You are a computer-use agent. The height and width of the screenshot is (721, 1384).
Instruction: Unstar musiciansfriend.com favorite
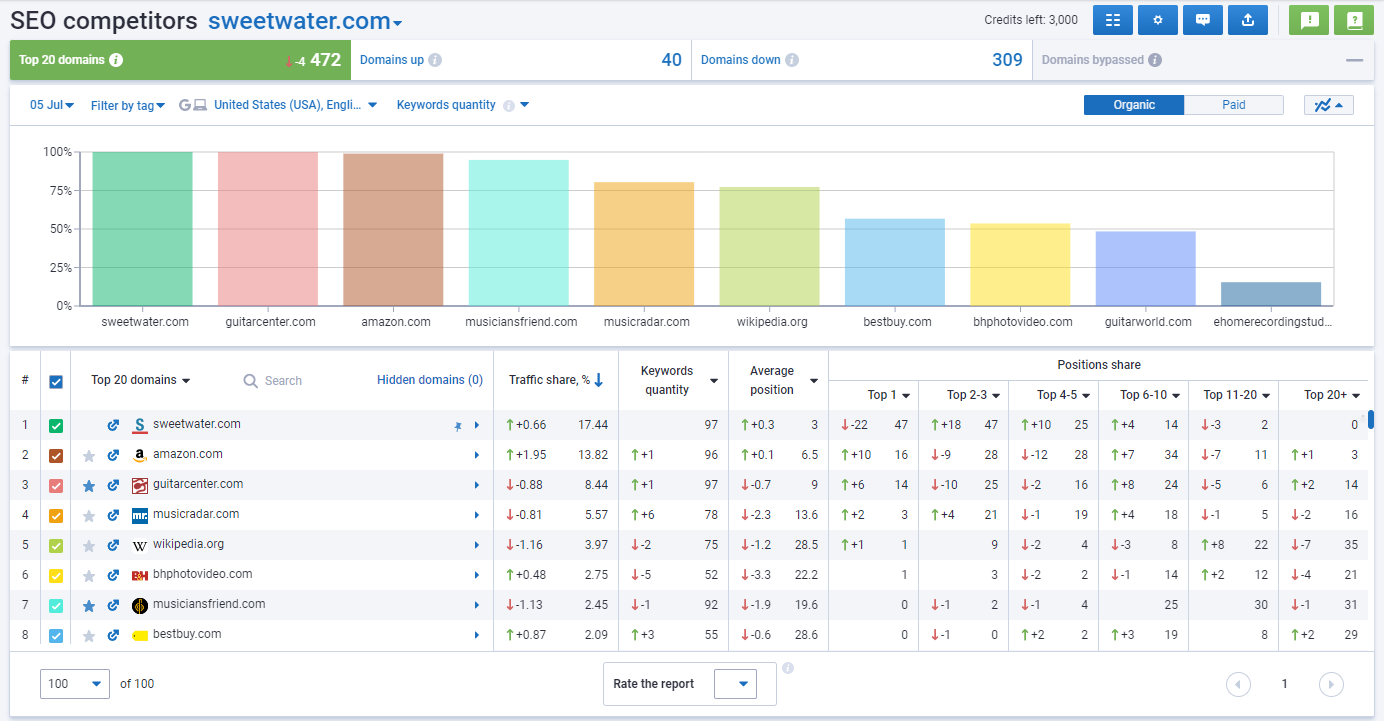(89, 606)
